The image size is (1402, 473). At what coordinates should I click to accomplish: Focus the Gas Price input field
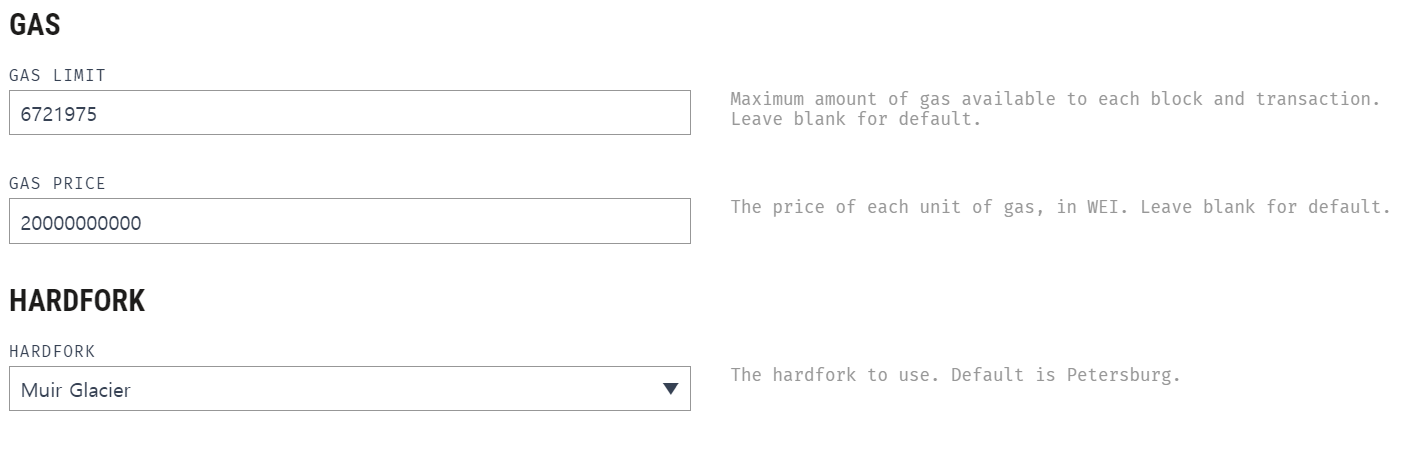coord(350,221)
